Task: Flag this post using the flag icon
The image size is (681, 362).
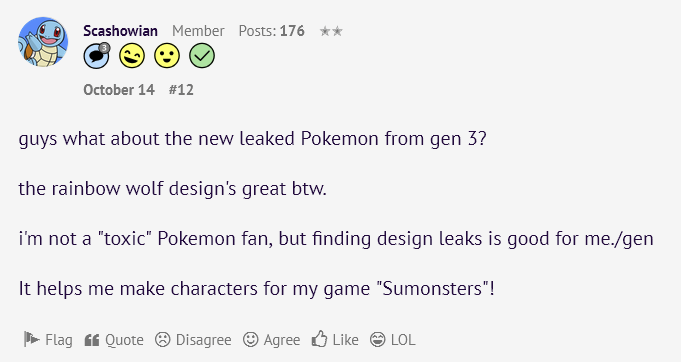Action: click(x=48, y=339)
